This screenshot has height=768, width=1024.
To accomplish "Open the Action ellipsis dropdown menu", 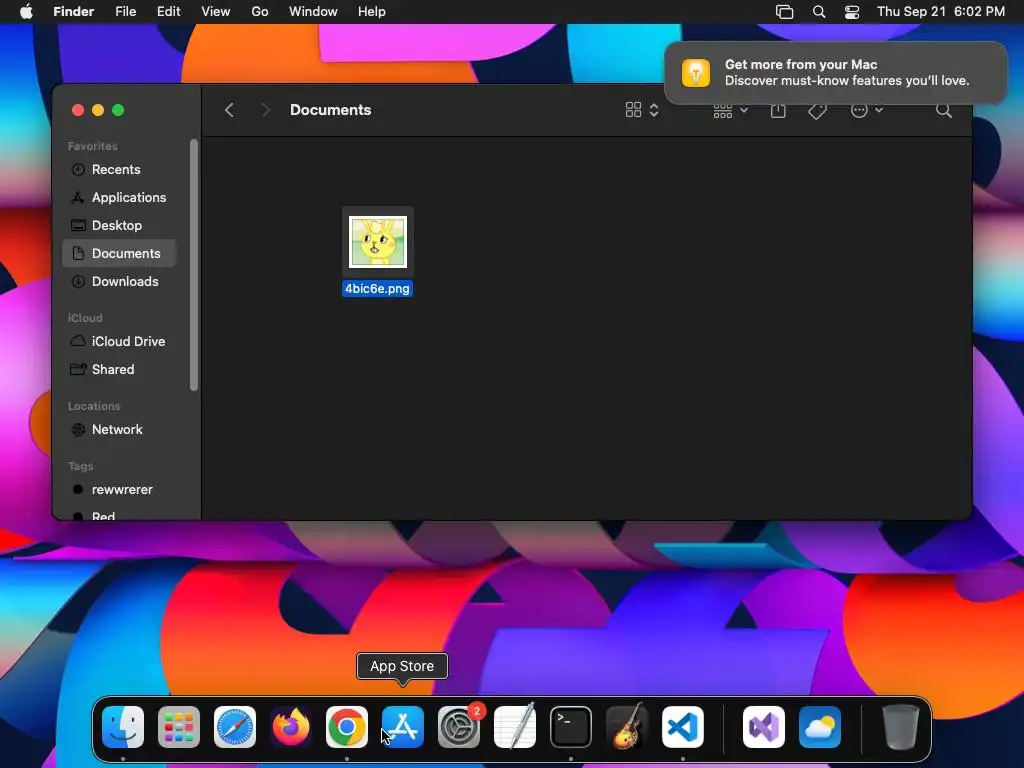I will click(x=867, y=110).
